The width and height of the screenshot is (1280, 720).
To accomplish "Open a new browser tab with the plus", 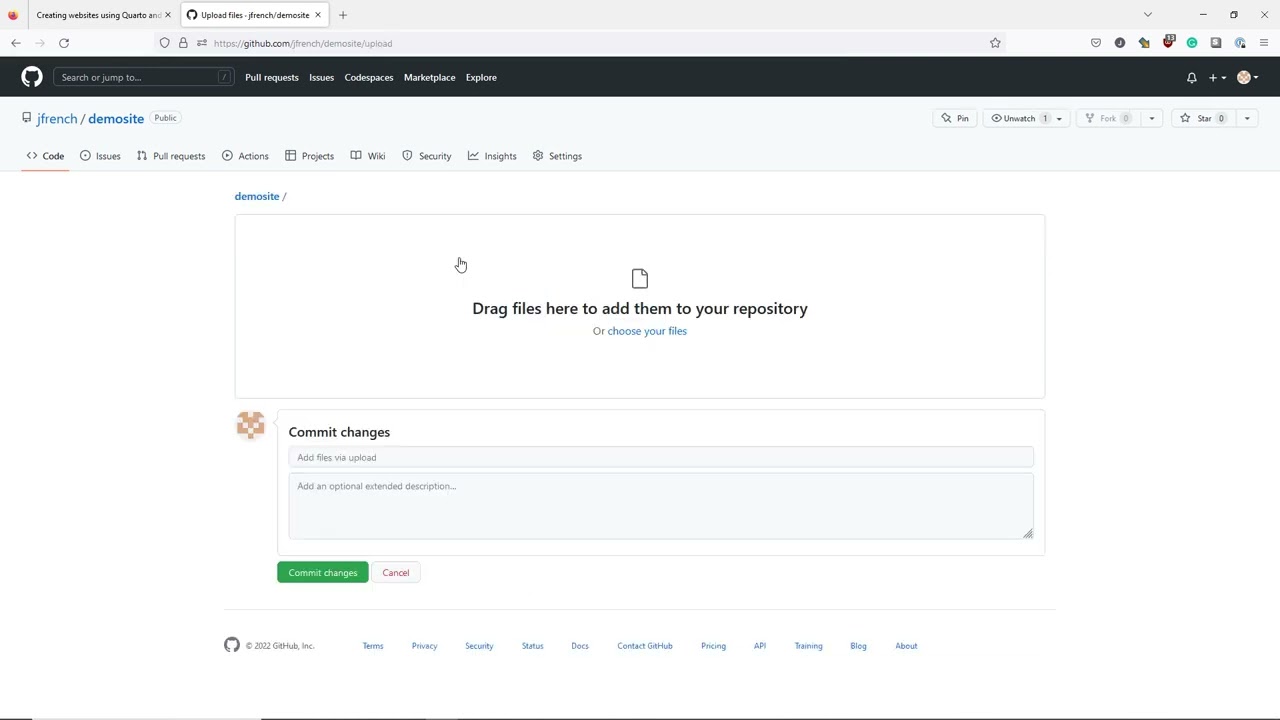I will pos(343,15).
